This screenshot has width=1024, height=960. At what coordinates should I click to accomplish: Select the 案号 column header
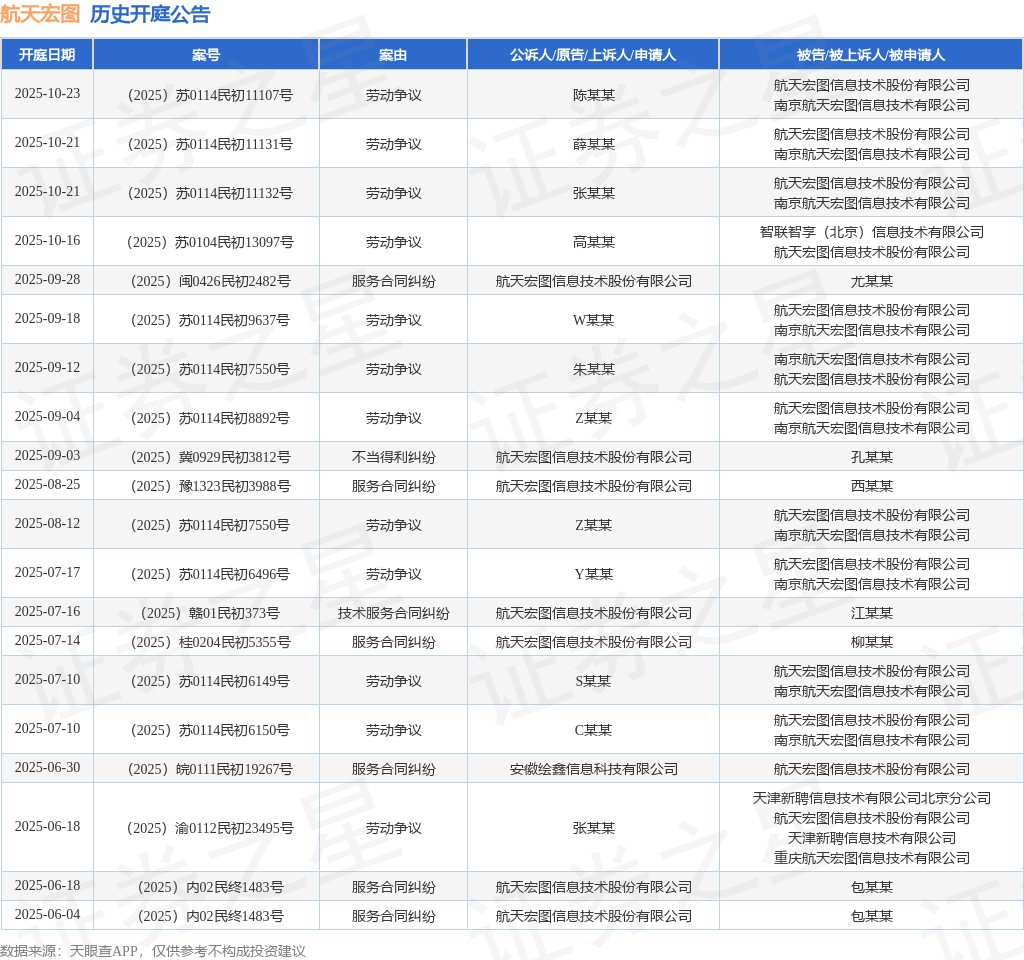[x=206, y=55]
